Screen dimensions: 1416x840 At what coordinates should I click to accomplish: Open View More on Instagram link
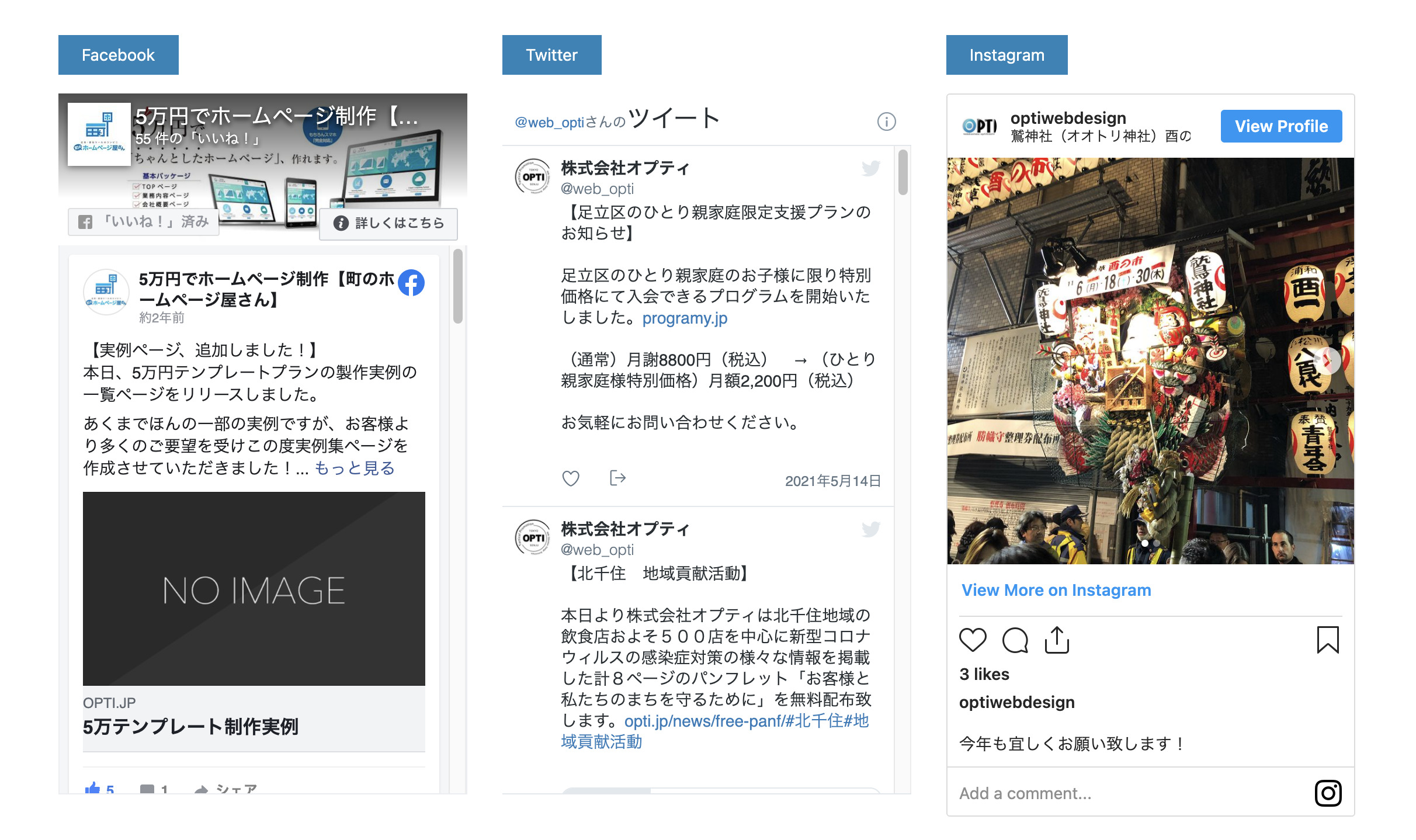pyautogui.click(x=1056, y=590)
